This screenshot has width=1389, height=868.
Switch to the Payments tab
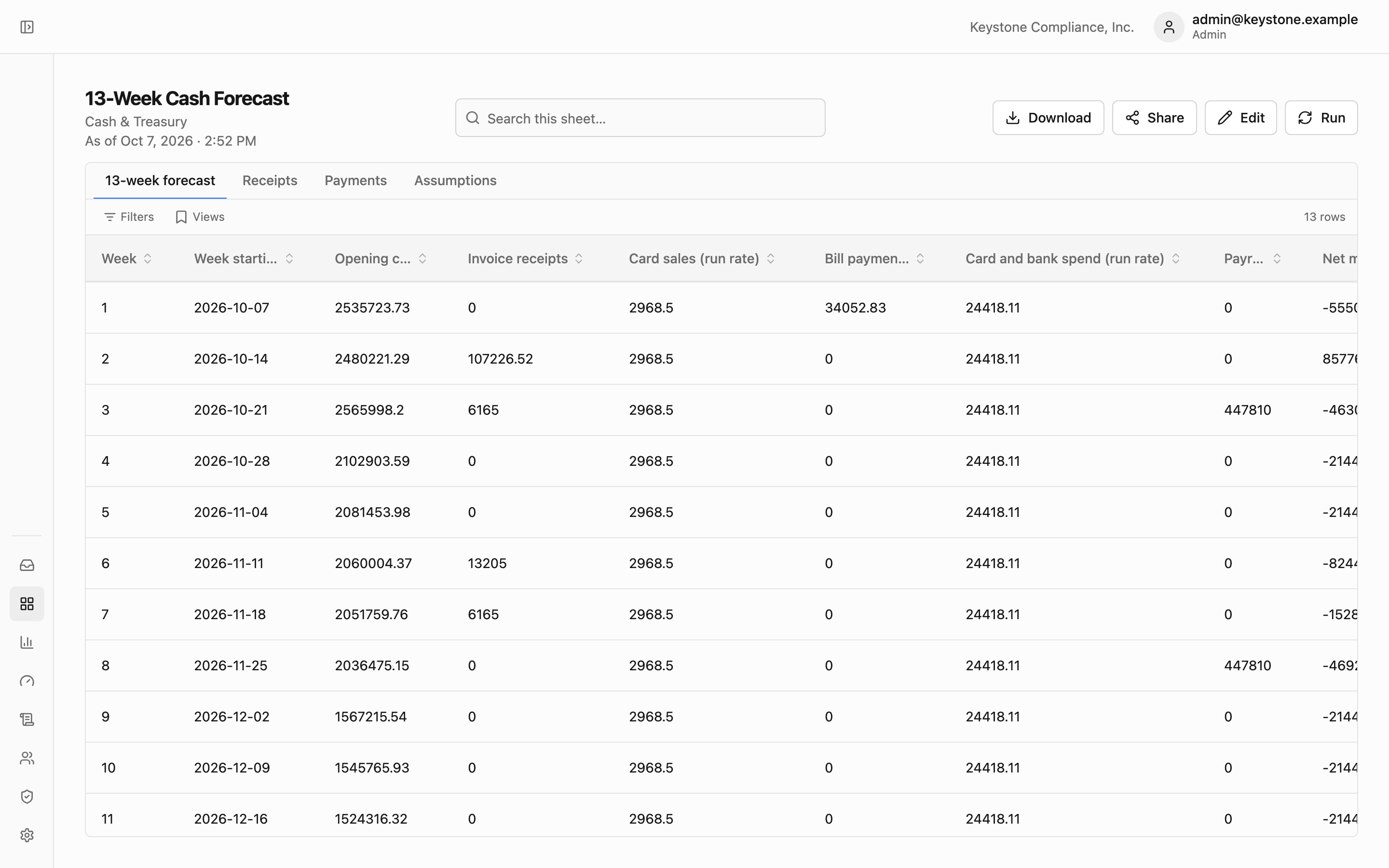coord(355,180)
